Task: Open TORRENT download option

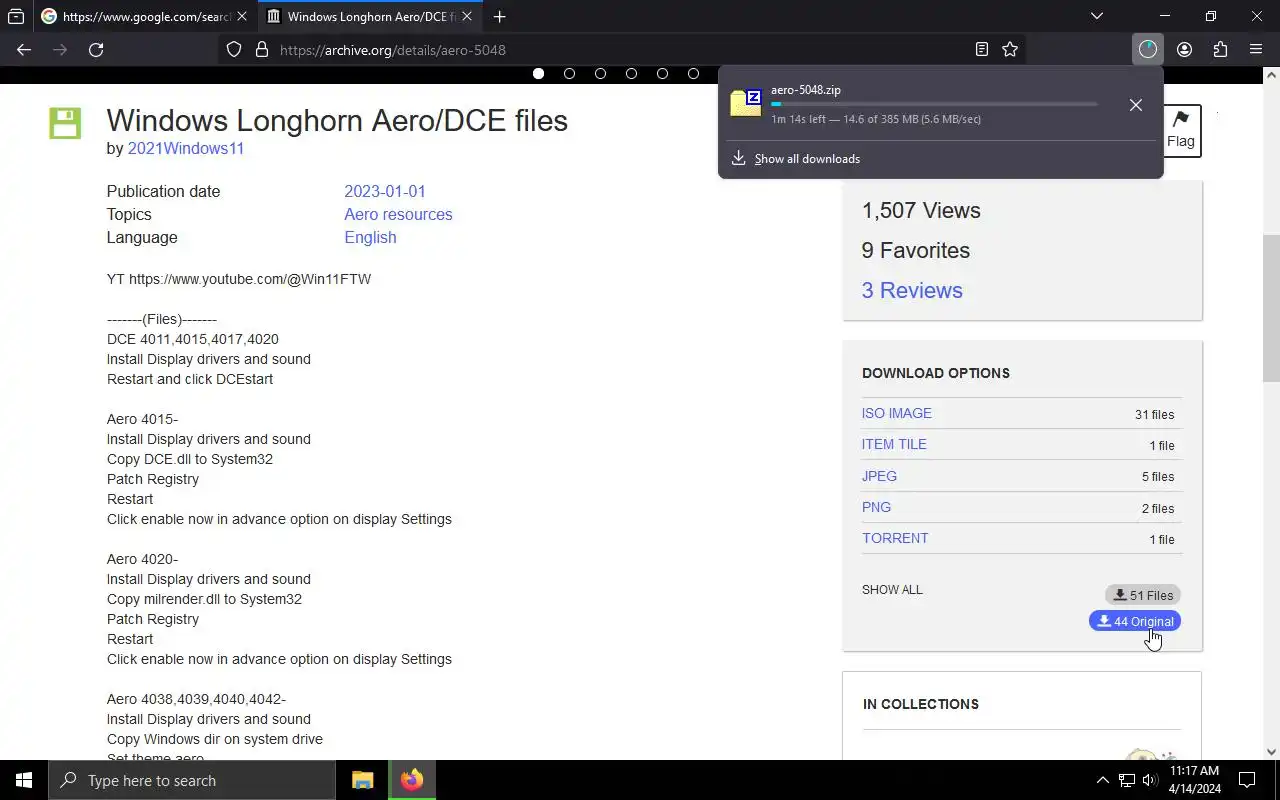Action: 895,538
